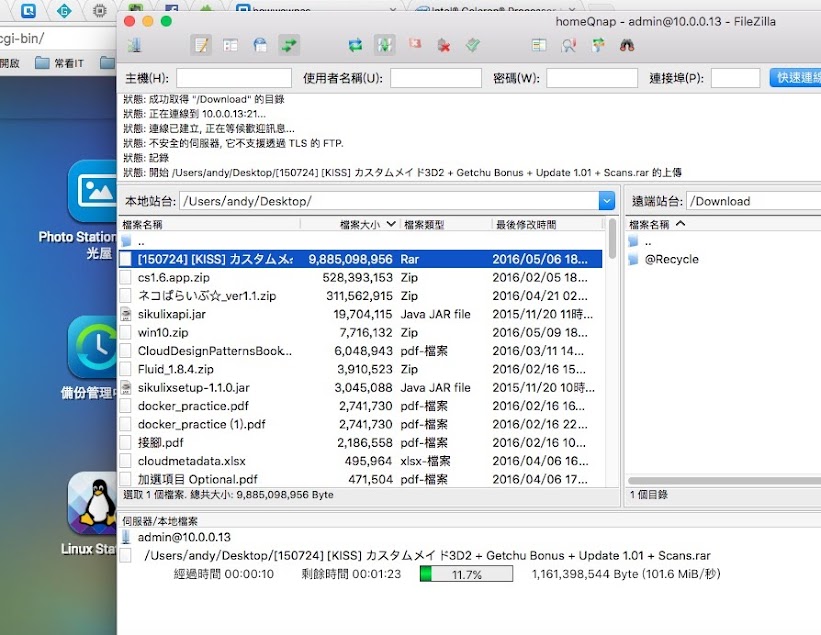Click the 主機(H) host input field
The height and width of the screenshot is (635, 821).
tap(234, 78)
